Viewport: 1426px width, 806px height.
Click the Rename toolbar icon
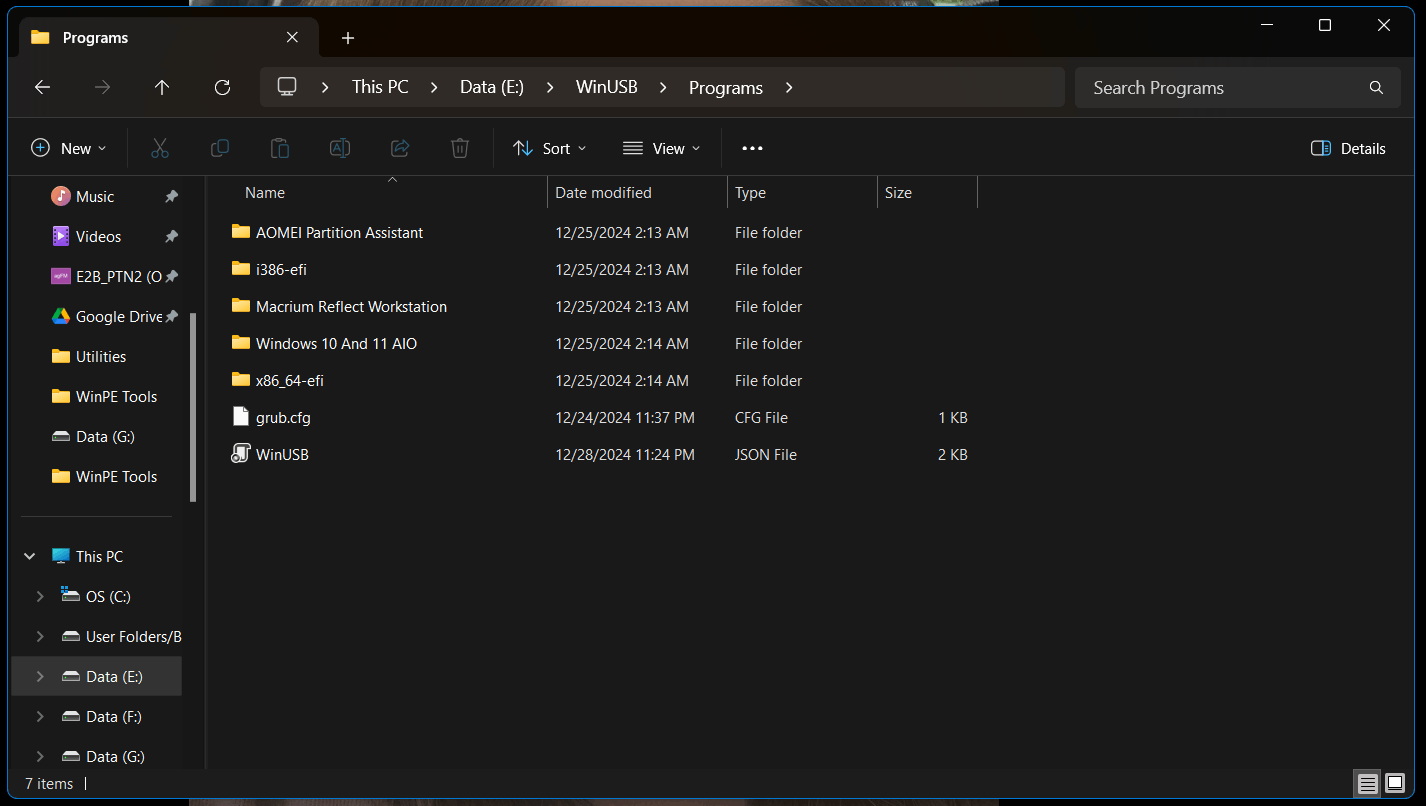(340, 148)
